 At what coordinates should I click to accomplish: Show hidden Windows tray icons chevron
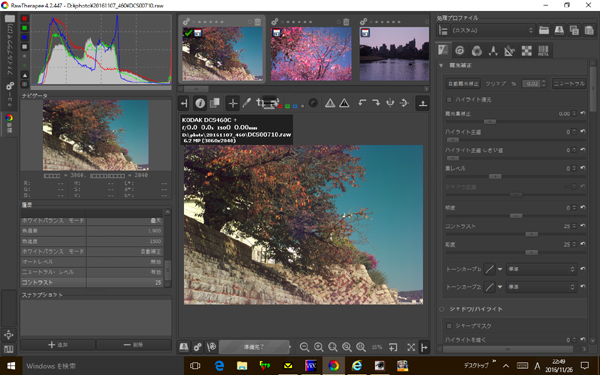click(x=506, y=366)
